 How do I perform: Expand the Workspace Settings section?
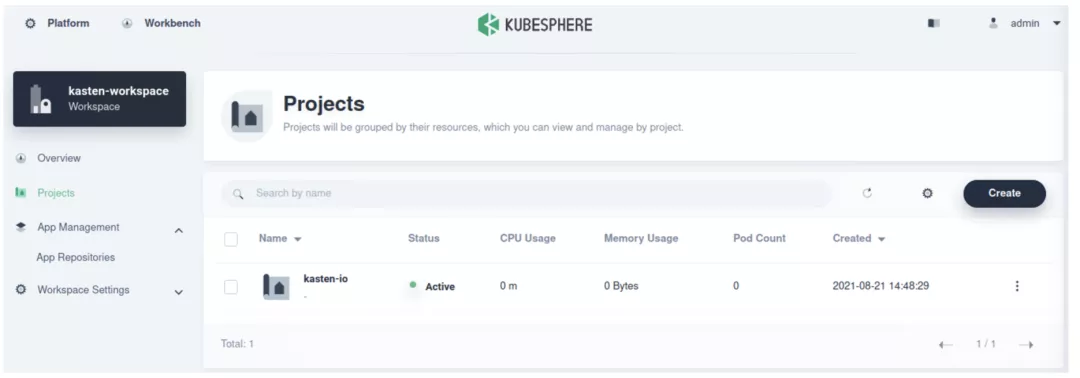(178, 293)
